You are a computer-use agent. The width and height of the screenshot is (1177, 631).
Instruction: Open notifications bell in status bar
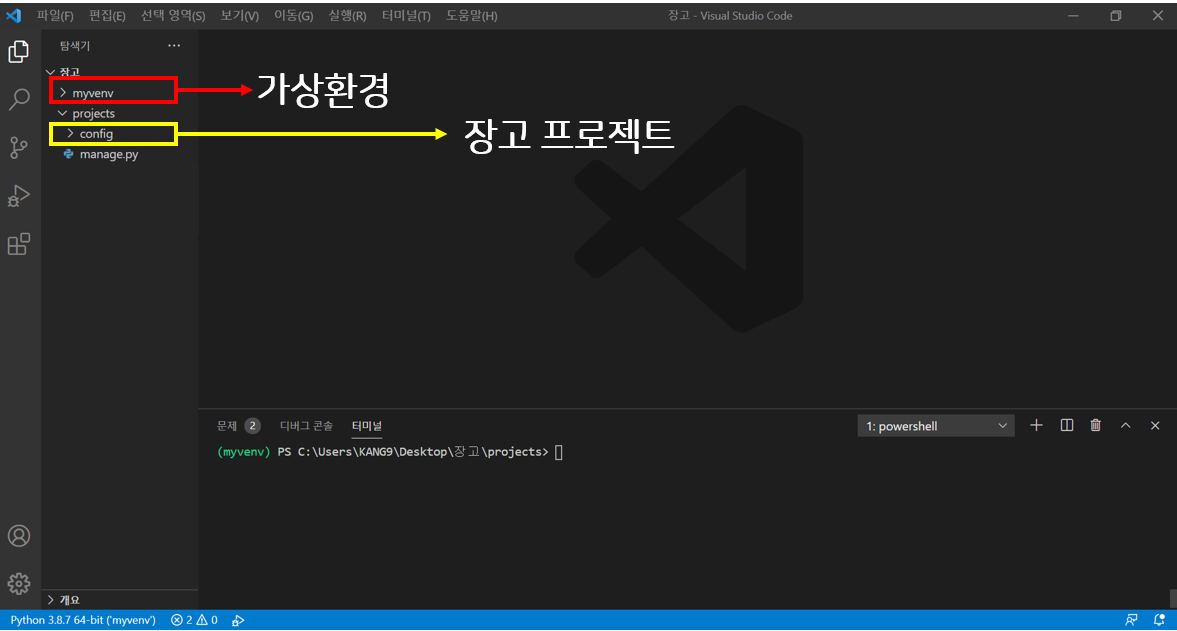(1159, 620)
